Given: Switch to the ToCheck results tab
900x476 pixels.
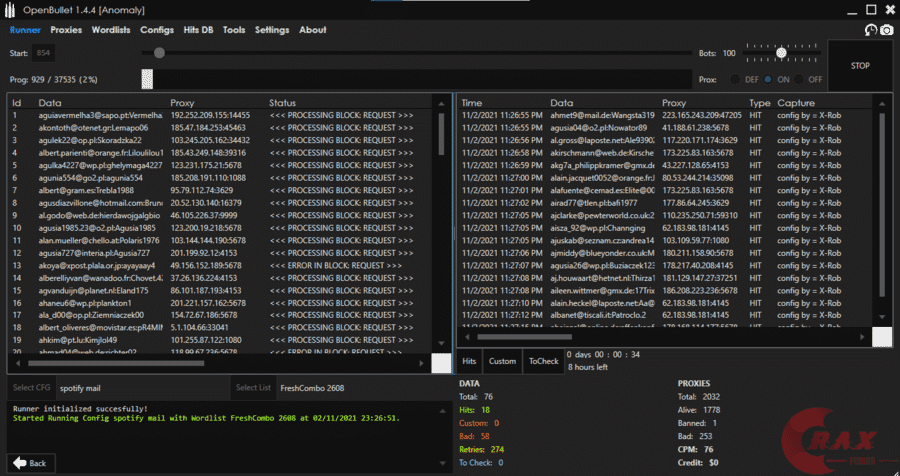Looking at the screenshot, I should tap(544, 361).
